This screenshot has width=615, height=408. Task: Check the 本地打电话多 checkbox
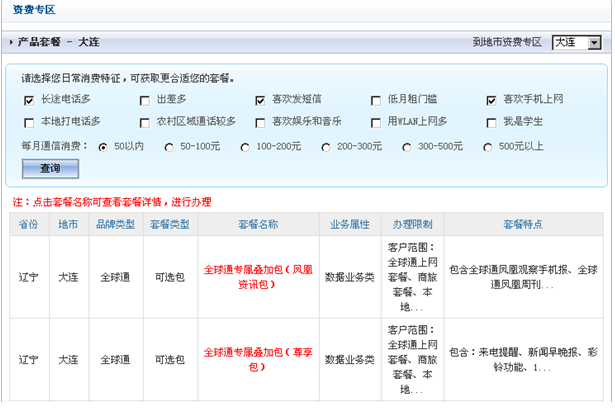[x=29, y=123]
